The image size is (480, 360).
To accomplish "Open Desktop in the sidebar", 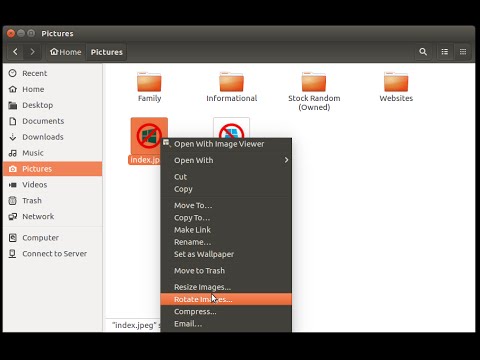I will click(x=53, y=105).
